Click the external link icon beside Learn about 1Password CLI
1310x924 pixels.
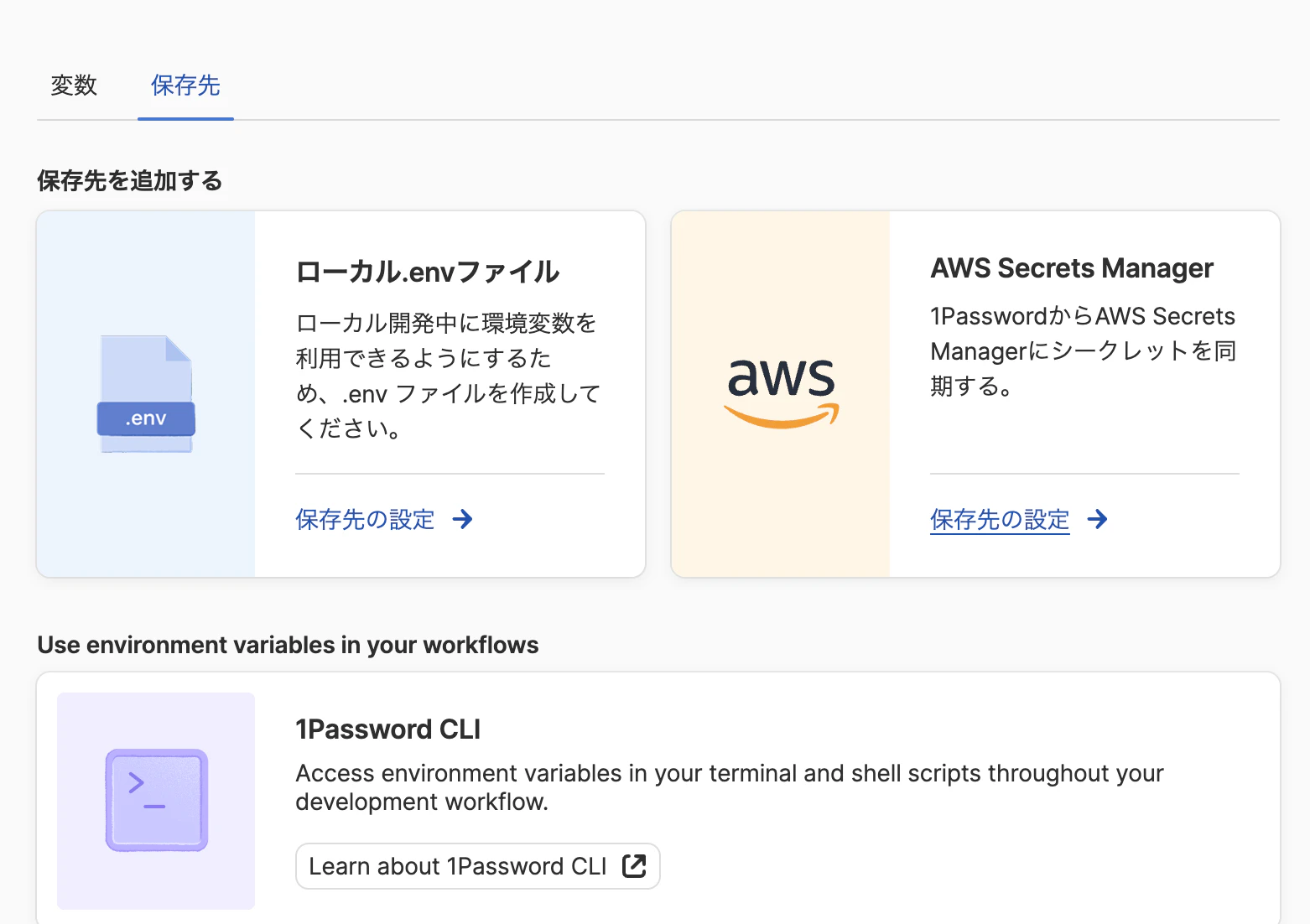[634, 866]
